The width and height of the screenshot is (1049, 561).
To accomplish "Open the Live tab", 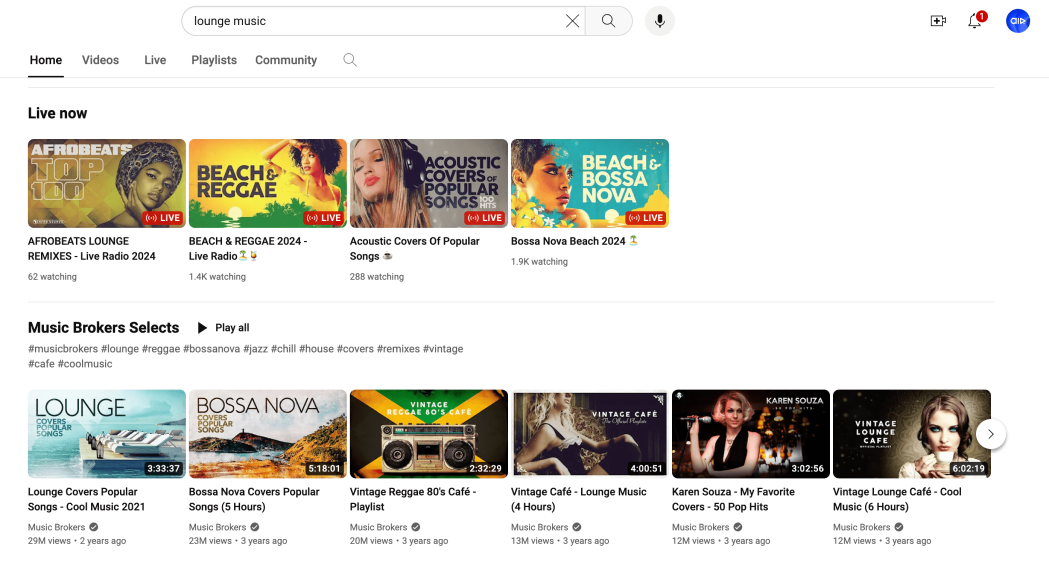I will (155, 60).
